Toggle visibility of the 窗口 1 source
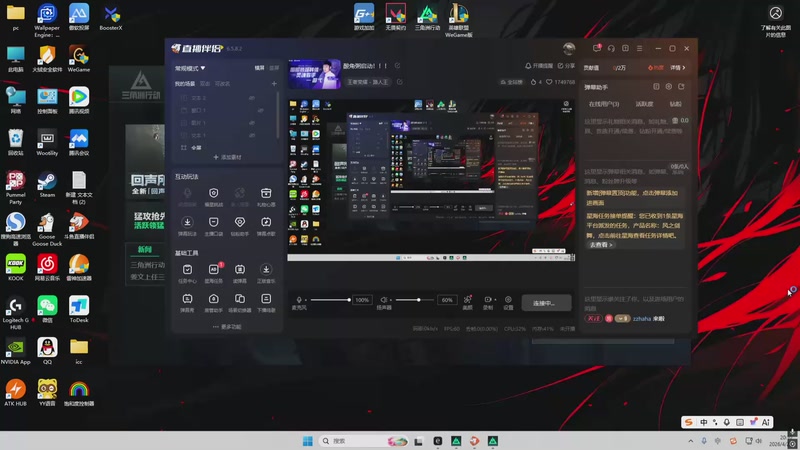The width and height of the screenshot is (800, 450). [x=260, y=110]
